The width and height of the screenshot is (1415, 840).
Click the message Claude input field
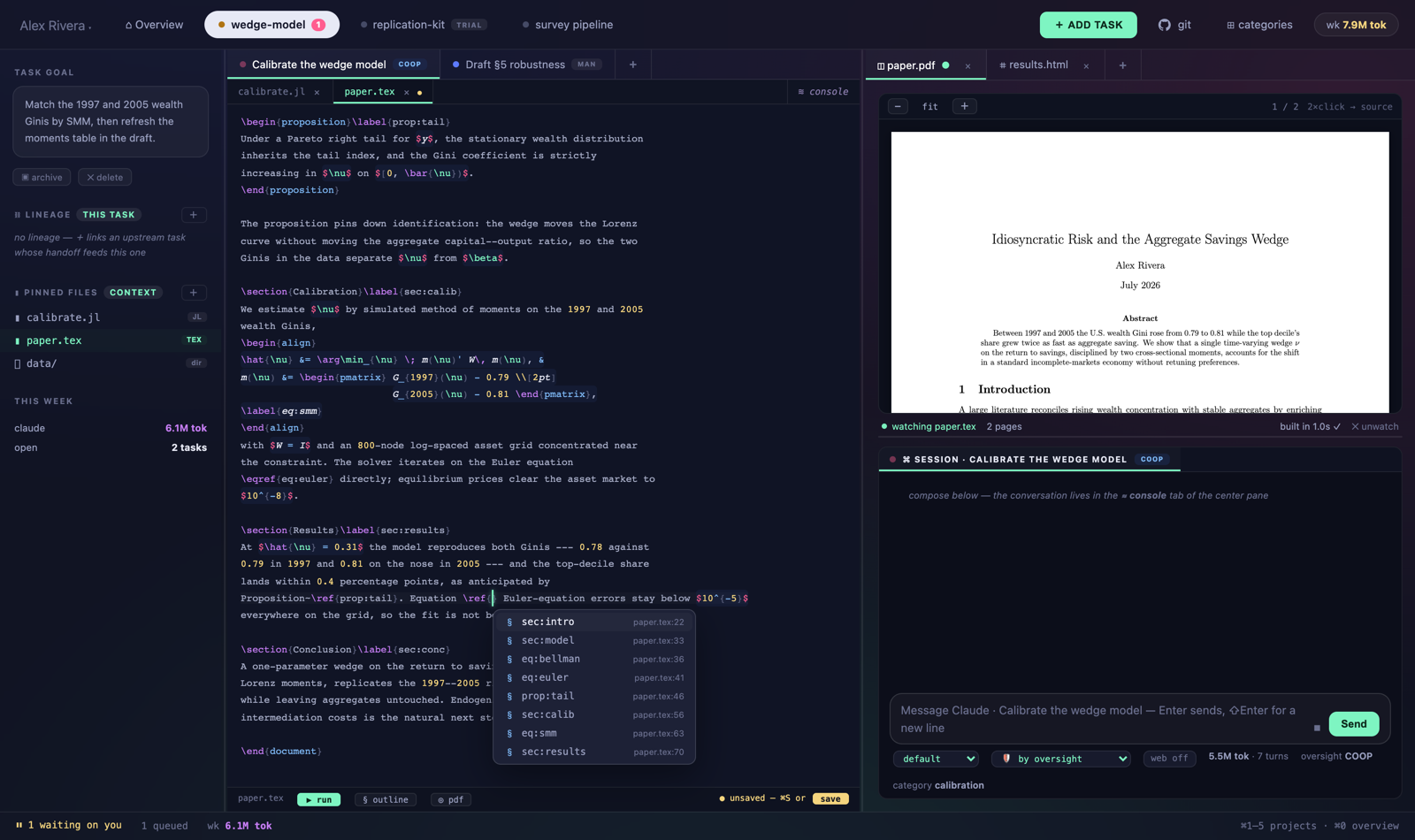tap(1101, 719)
